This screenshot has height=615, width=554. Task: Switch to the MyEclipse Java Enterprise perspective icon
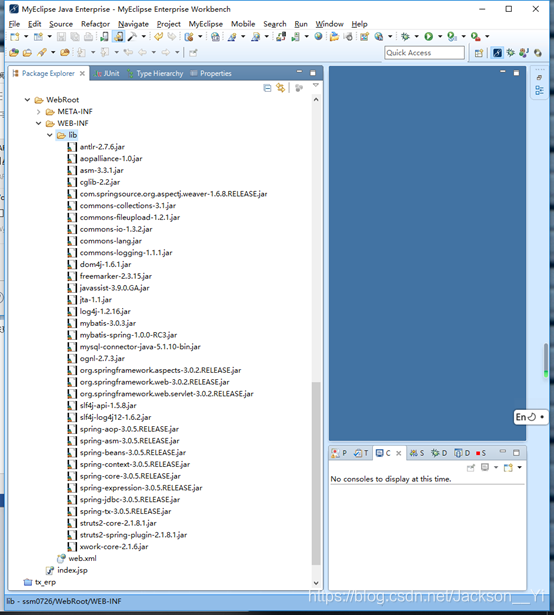(x=497, y=53)
